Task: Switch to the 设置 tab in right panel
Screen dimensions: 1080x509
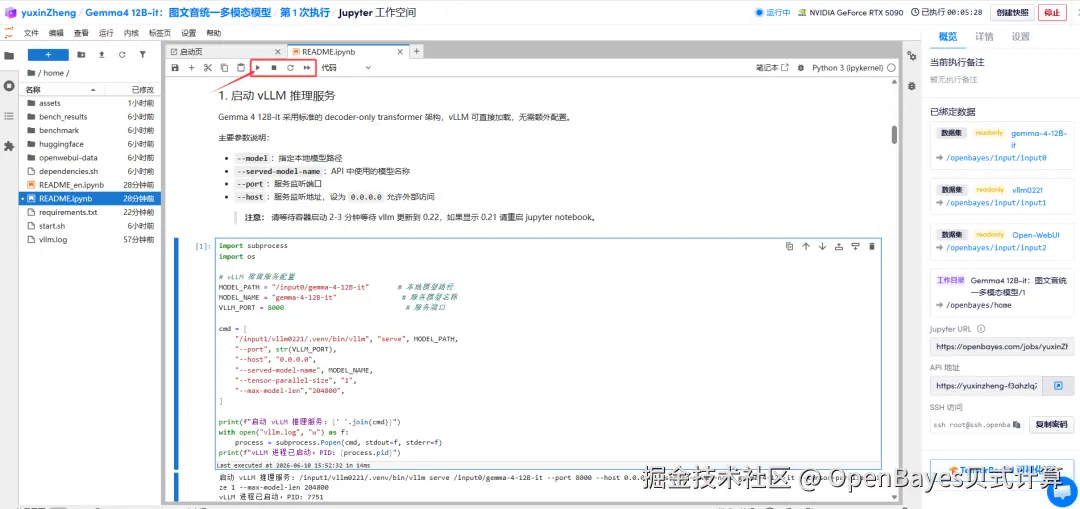Action: (x=1021, y=37)
